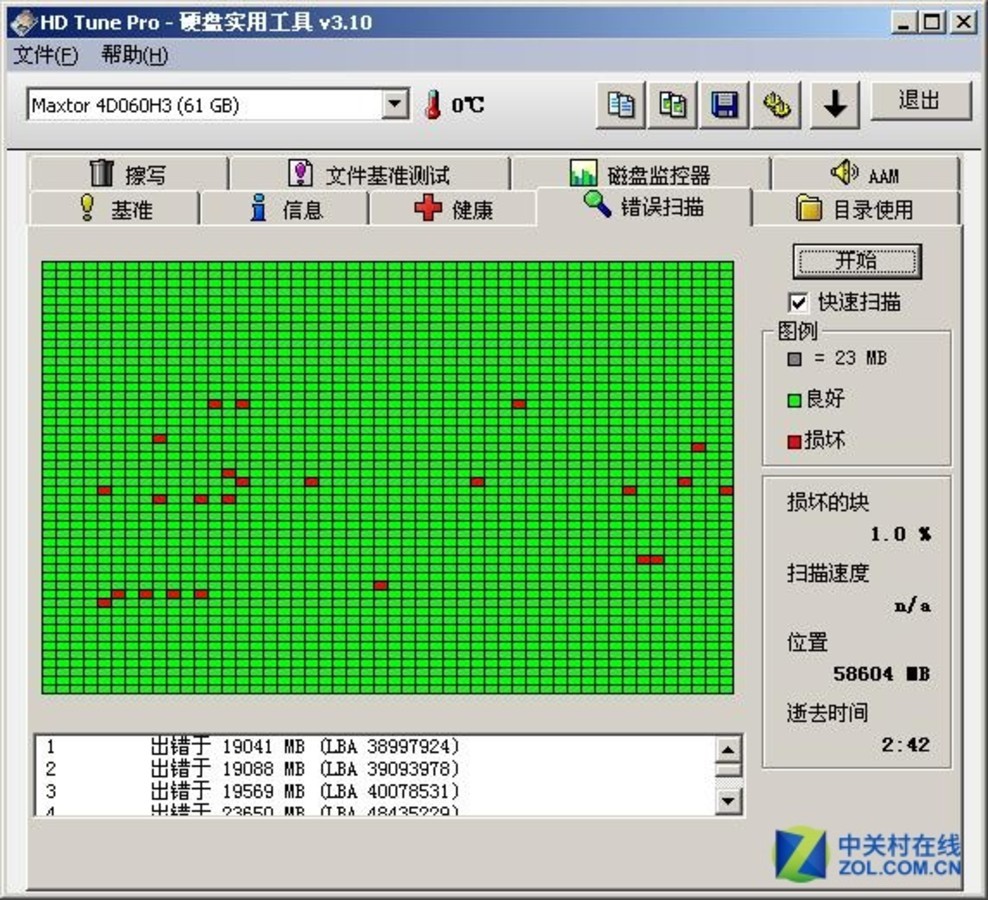Start the scan with the 开始 button
This screenshot has width=988, height=900.
click(857, 261)
